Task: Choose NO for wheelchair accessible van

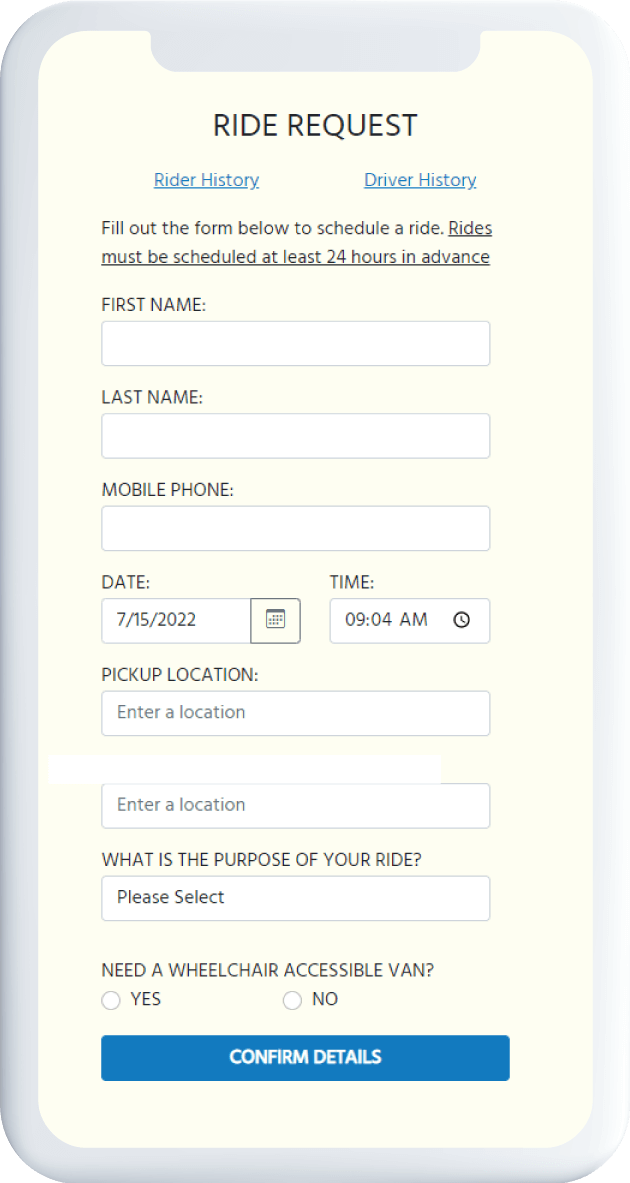Action: pos(292,1000)
